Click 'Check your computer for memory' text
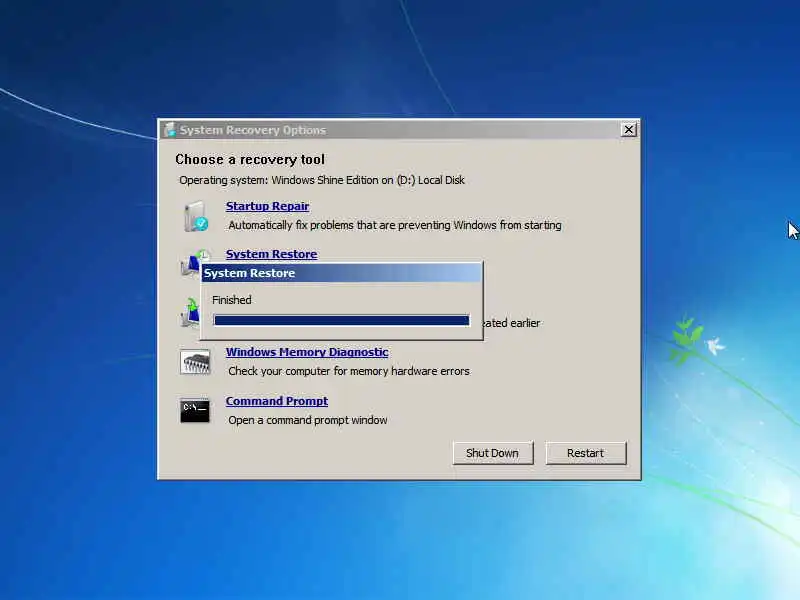This screenshot has height=600, width=800. coord(349,371)
